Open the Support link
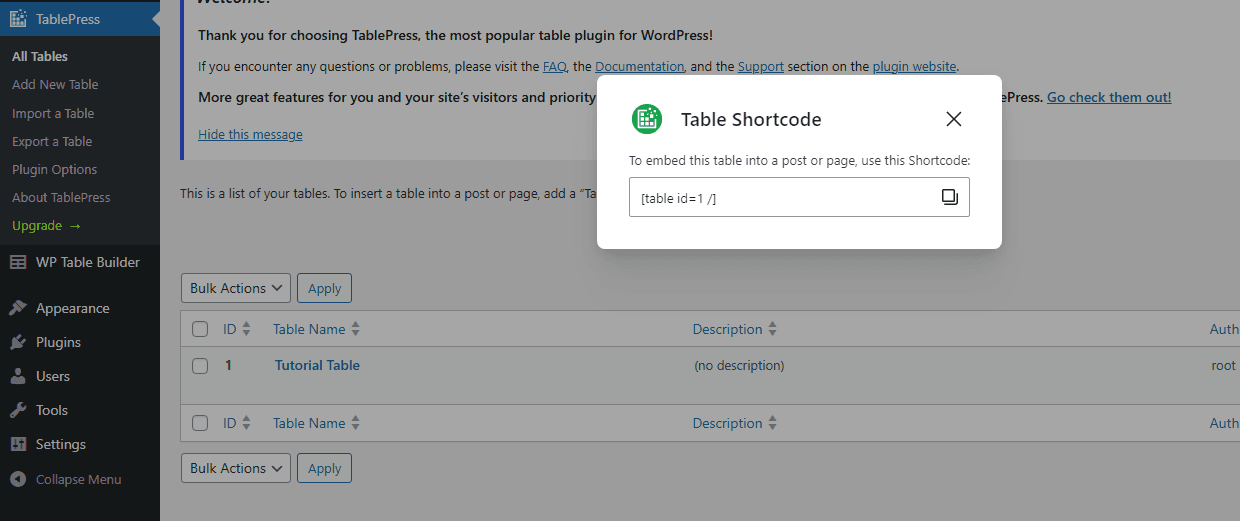Screen dimensions: 1240x521 761,67
